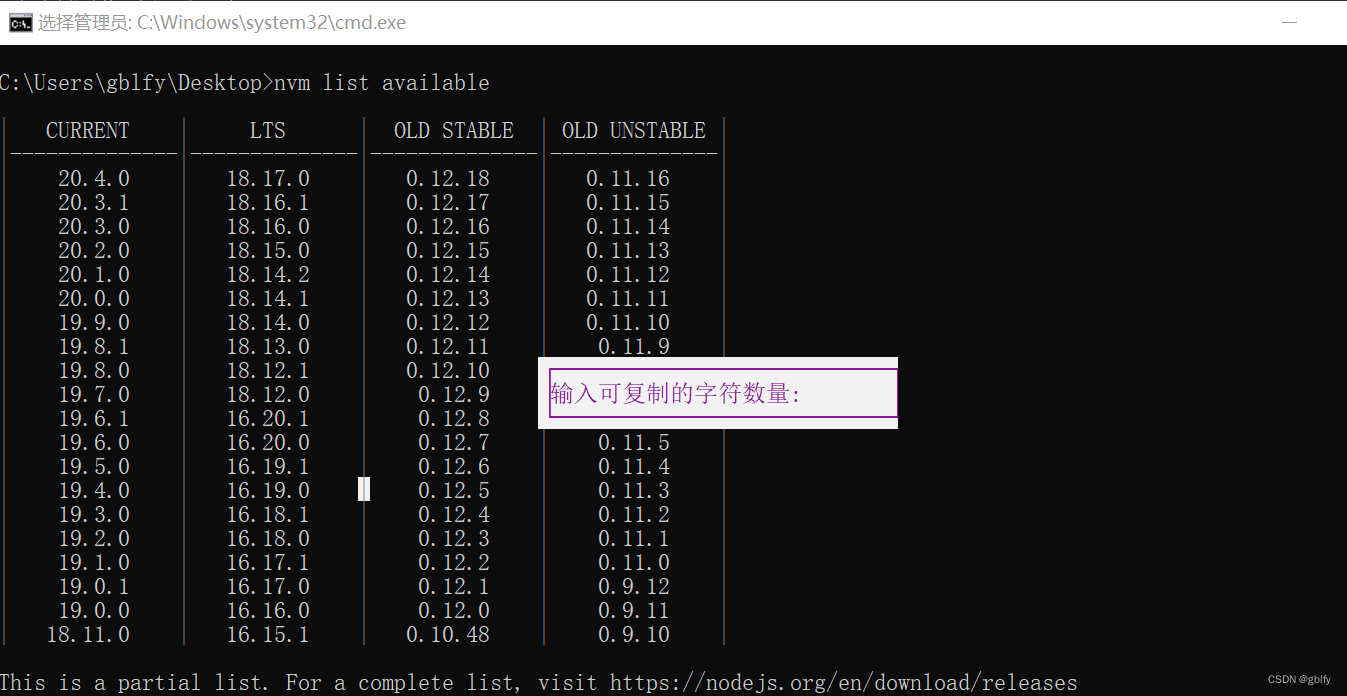Click the OLD UNSTABLE column header
The width and height of the screenshot is (1347, 696).
point(634,131)
